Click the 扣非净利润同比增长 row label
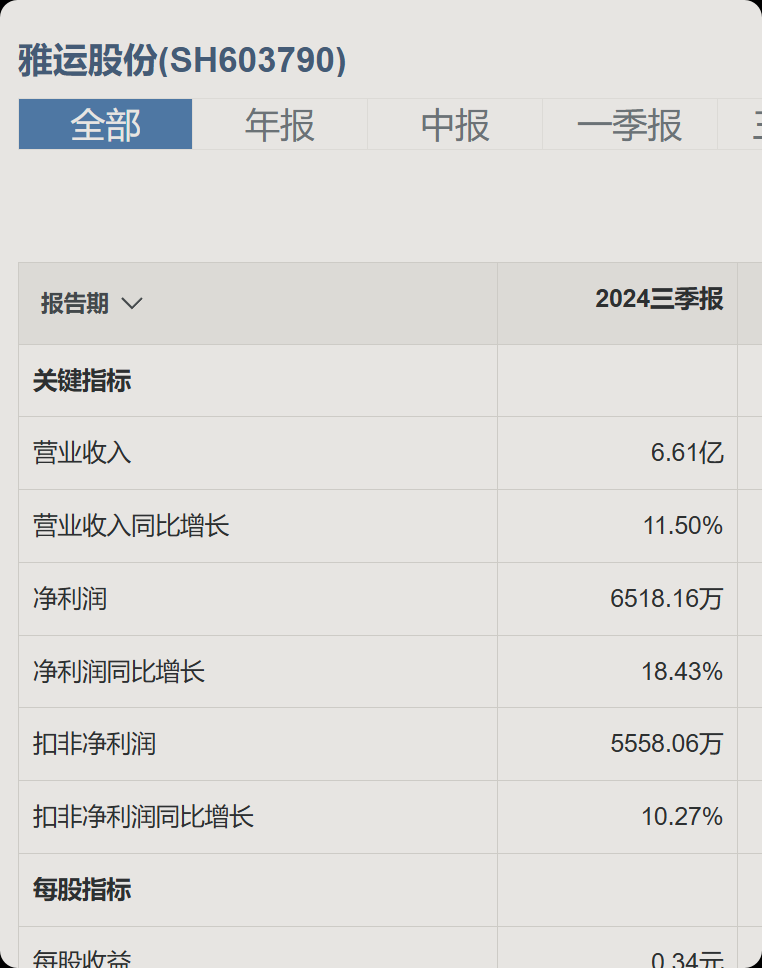 coord(143,817)
